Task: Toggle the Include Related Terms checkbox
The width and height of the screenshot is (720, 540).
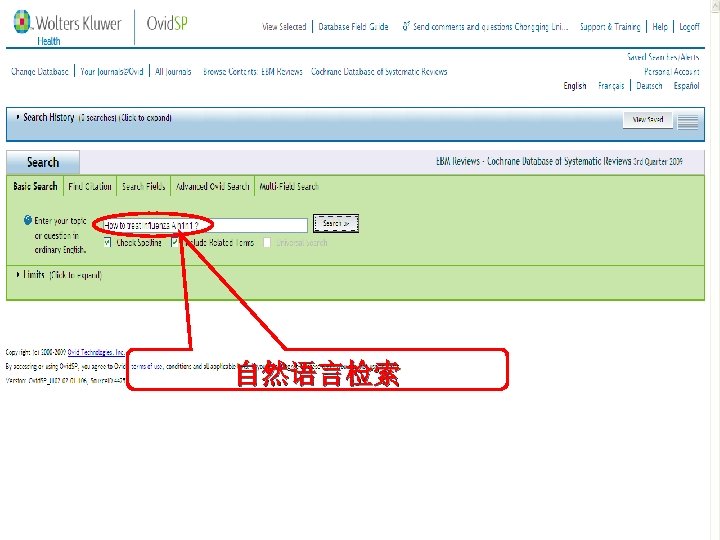Action: (175, 242)
